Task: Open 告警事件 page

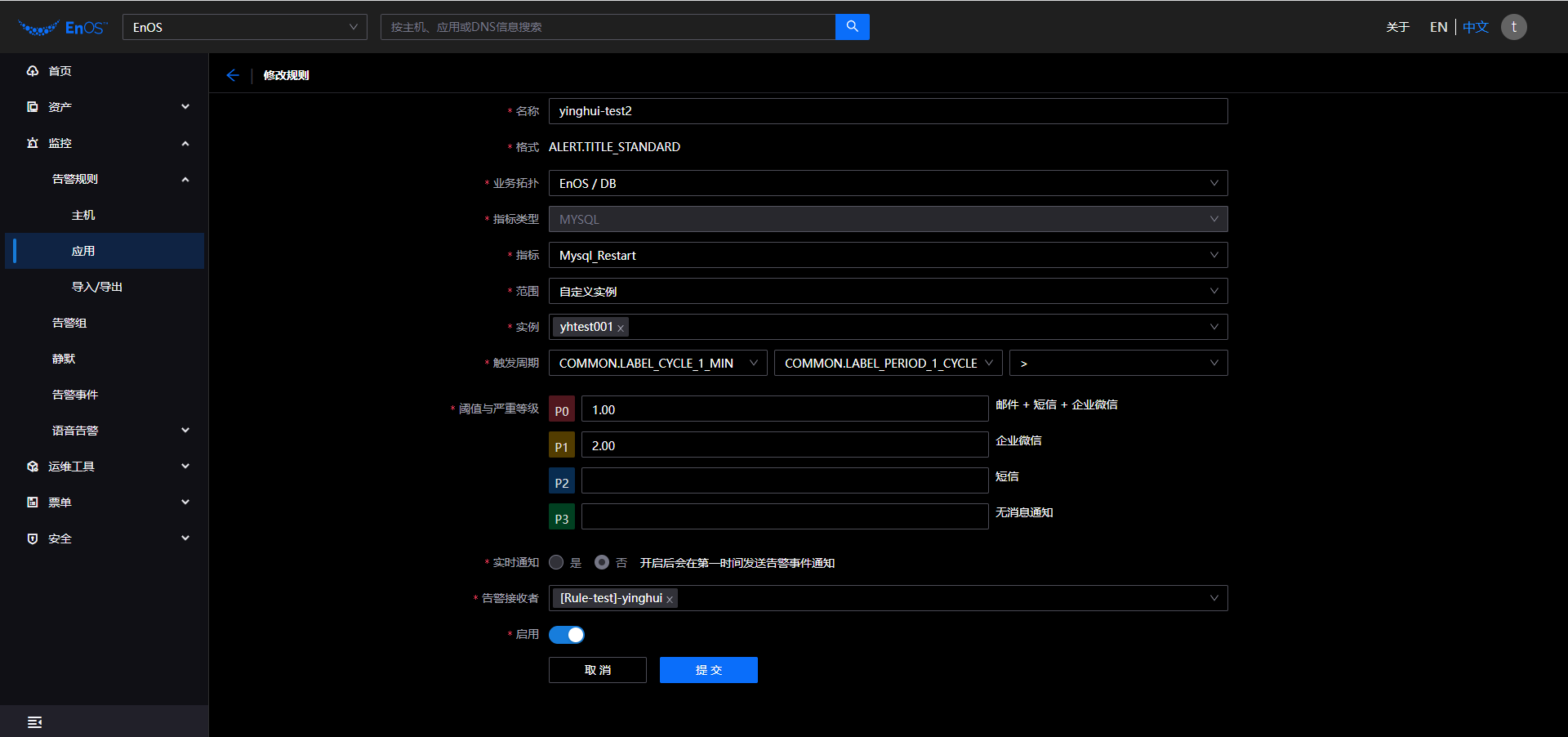Action: [x=75, y=395]
